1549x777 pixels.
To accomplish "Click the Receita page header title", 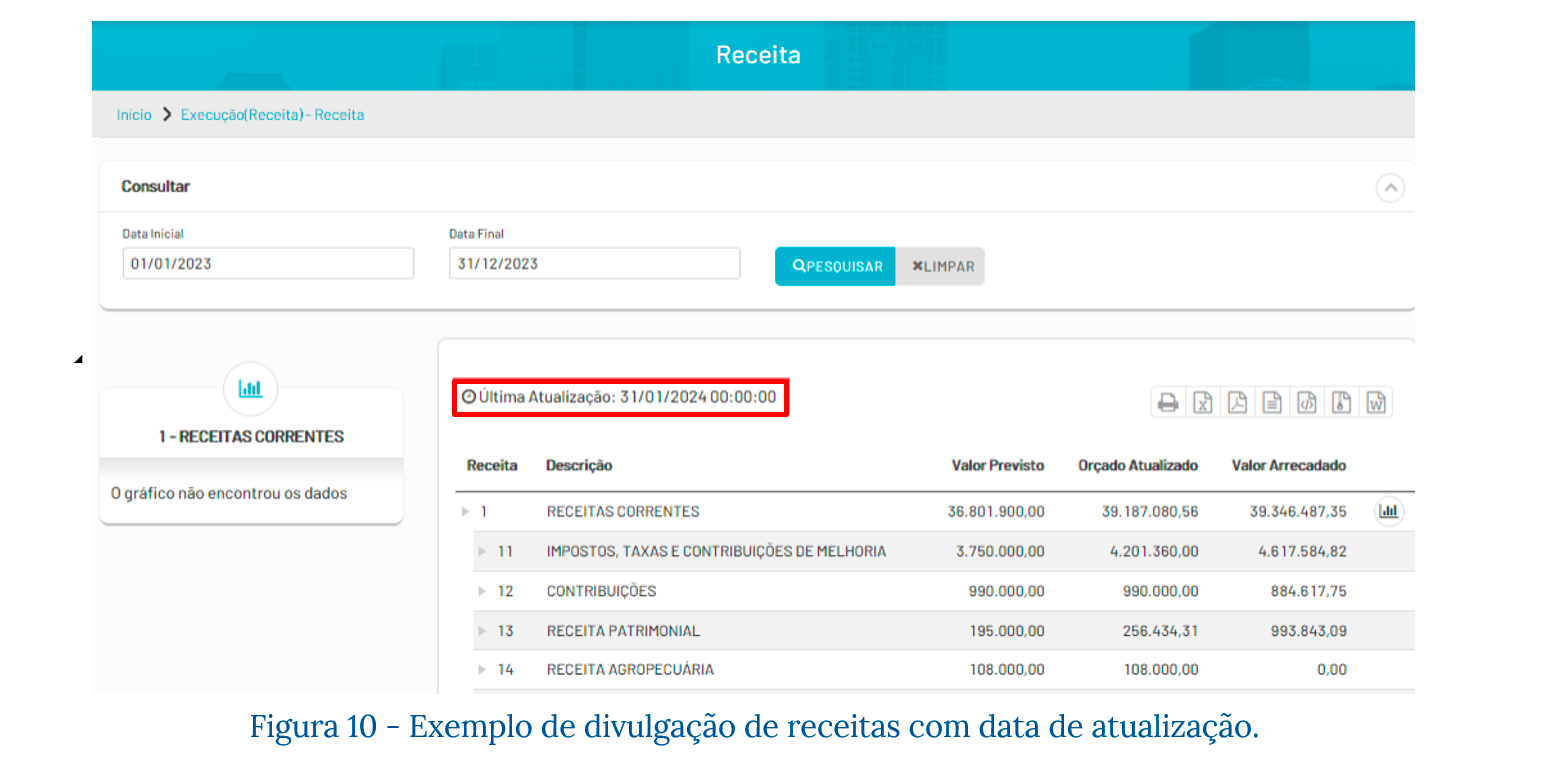I will pyautogui.click(x=758, y=55).
